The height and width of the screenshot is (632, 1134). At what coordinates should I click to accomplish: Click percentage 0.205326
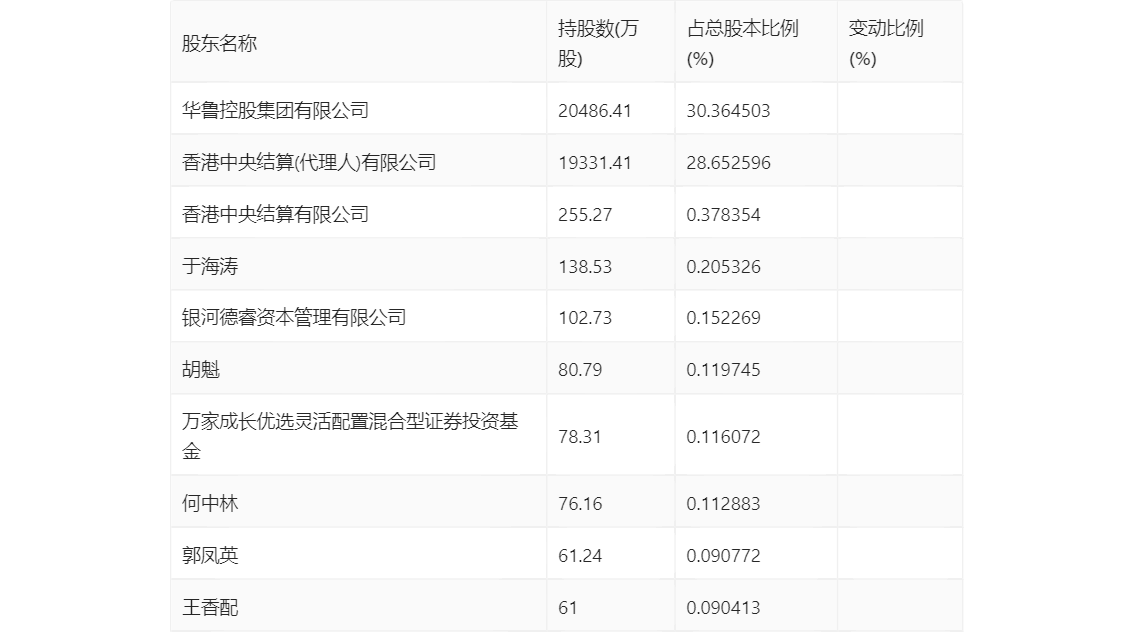click(x=723, y=267)
